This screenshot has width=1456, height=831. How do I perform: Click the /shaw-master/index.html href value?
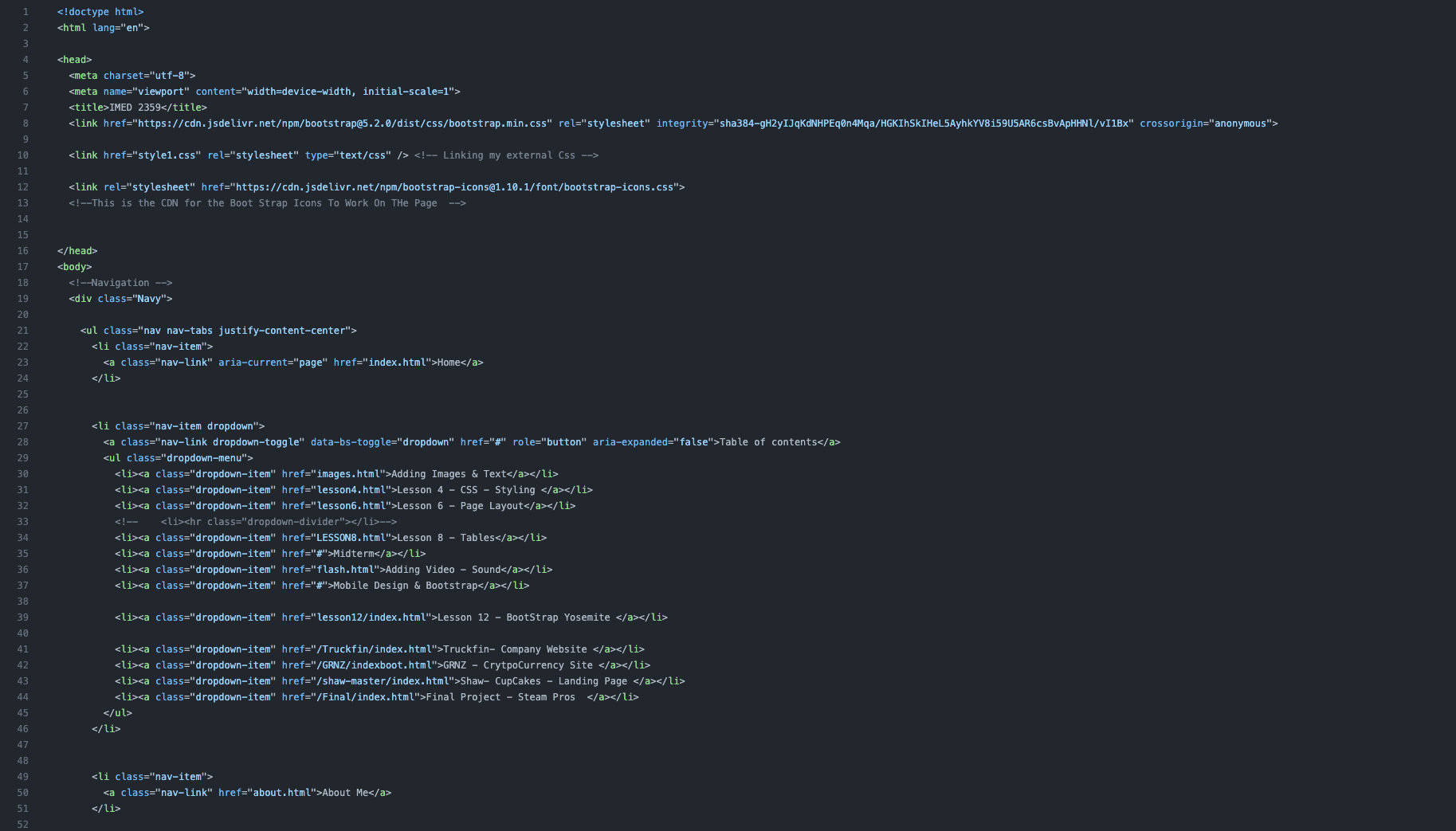coord(383,681)
